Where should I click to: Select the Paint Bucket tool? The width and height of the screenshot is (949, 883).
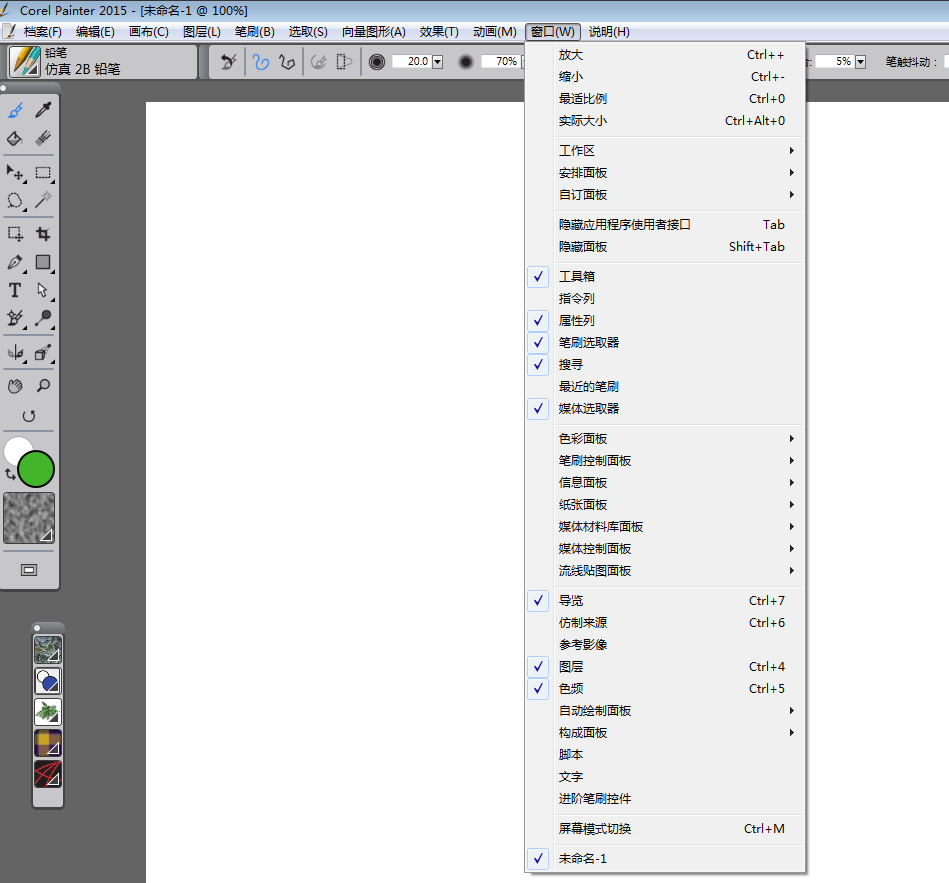point(15,139)
